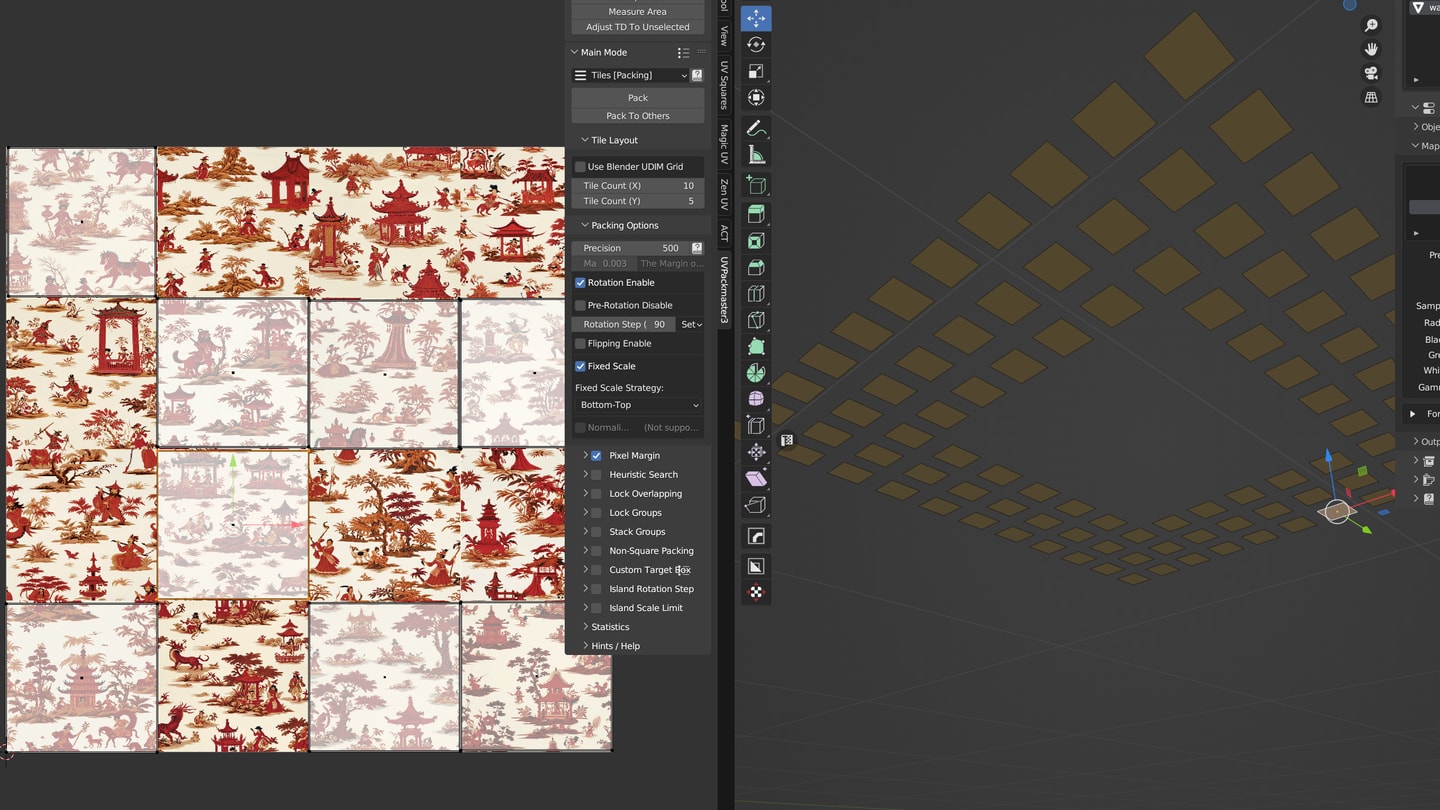Collapse the Main Mode panel
The image size is (1440, 810).
[x=575, y=52]
